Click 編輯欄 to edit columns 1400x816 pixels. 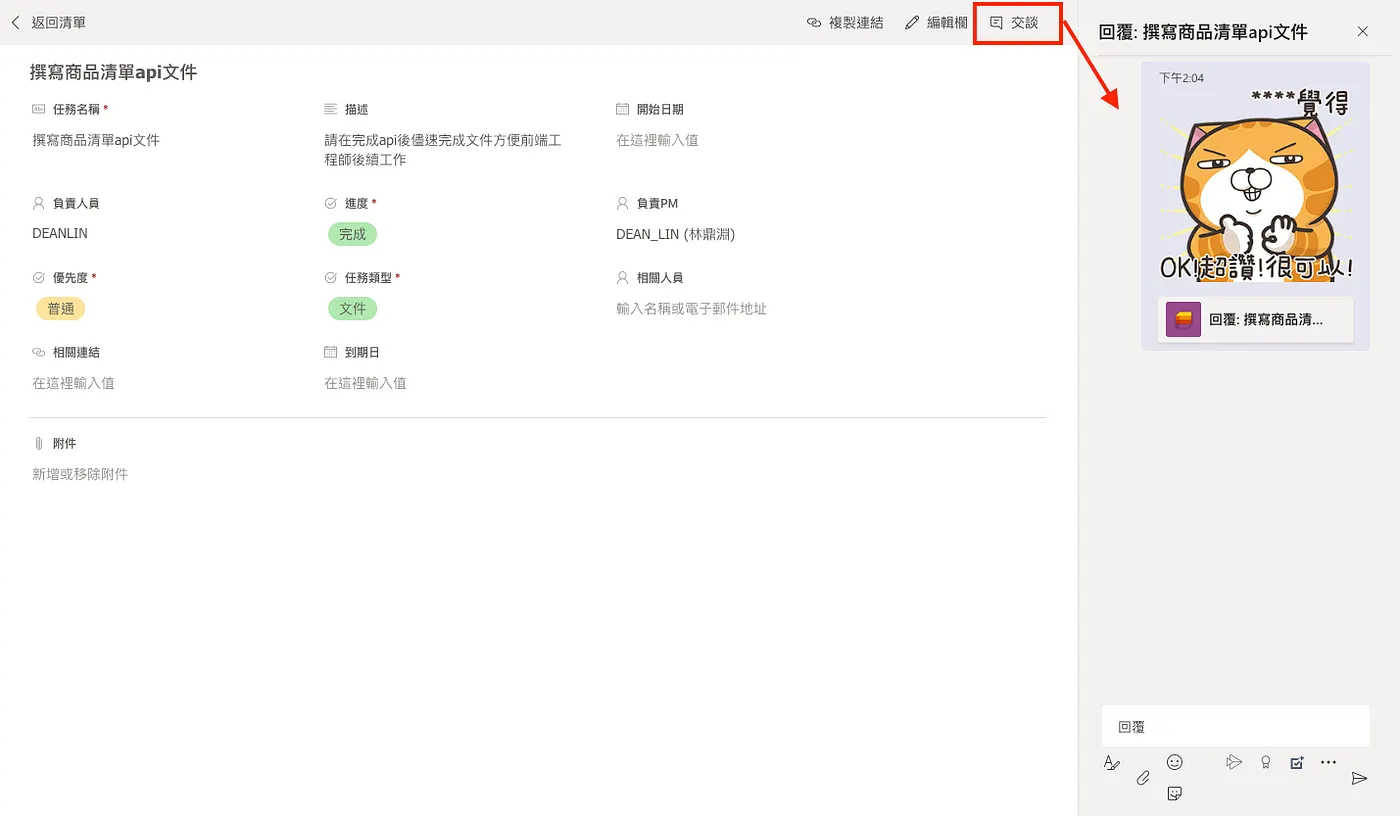[936, 22]
